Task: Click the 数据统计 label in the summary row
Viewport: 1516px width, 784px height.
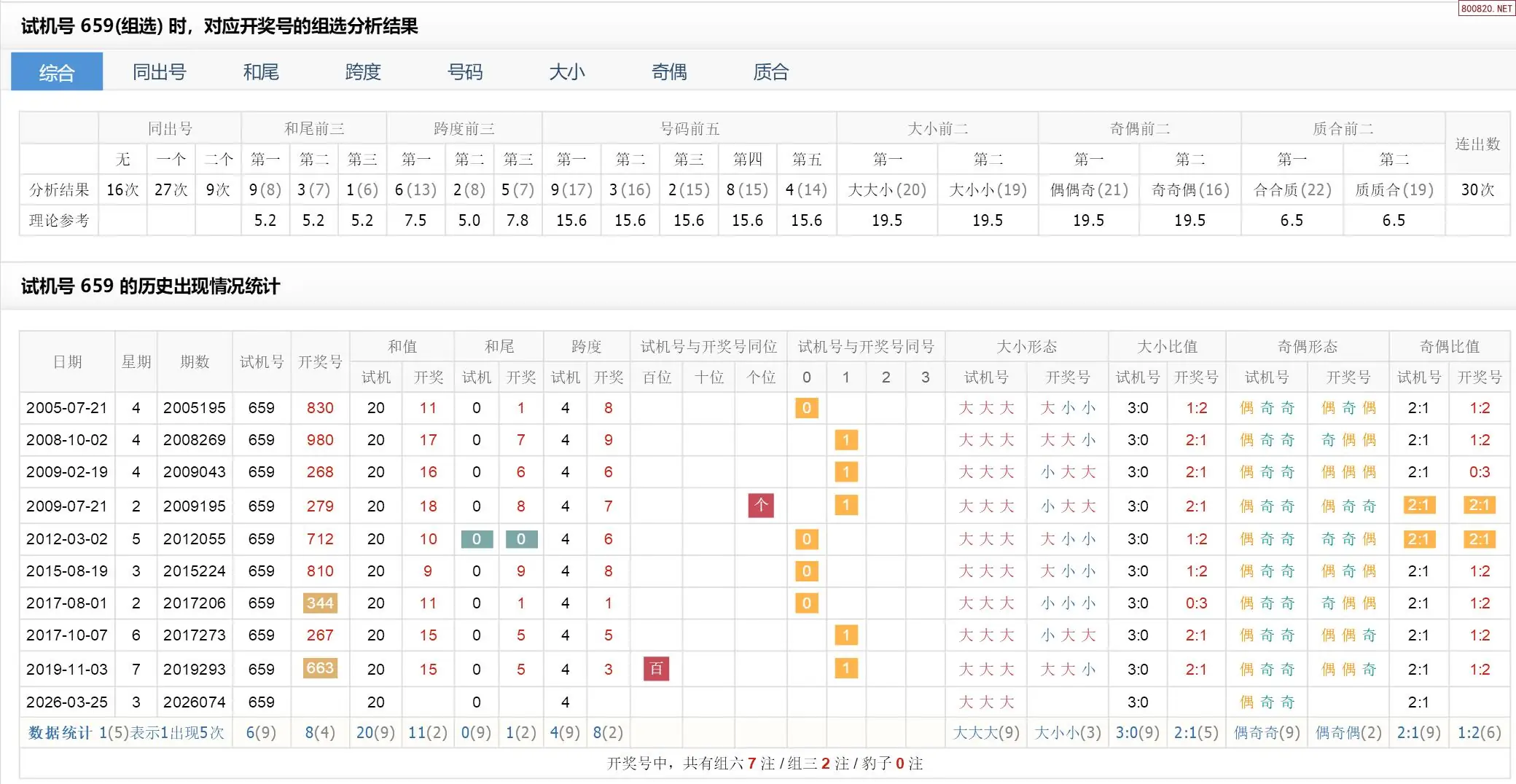Action: [60, 733]
